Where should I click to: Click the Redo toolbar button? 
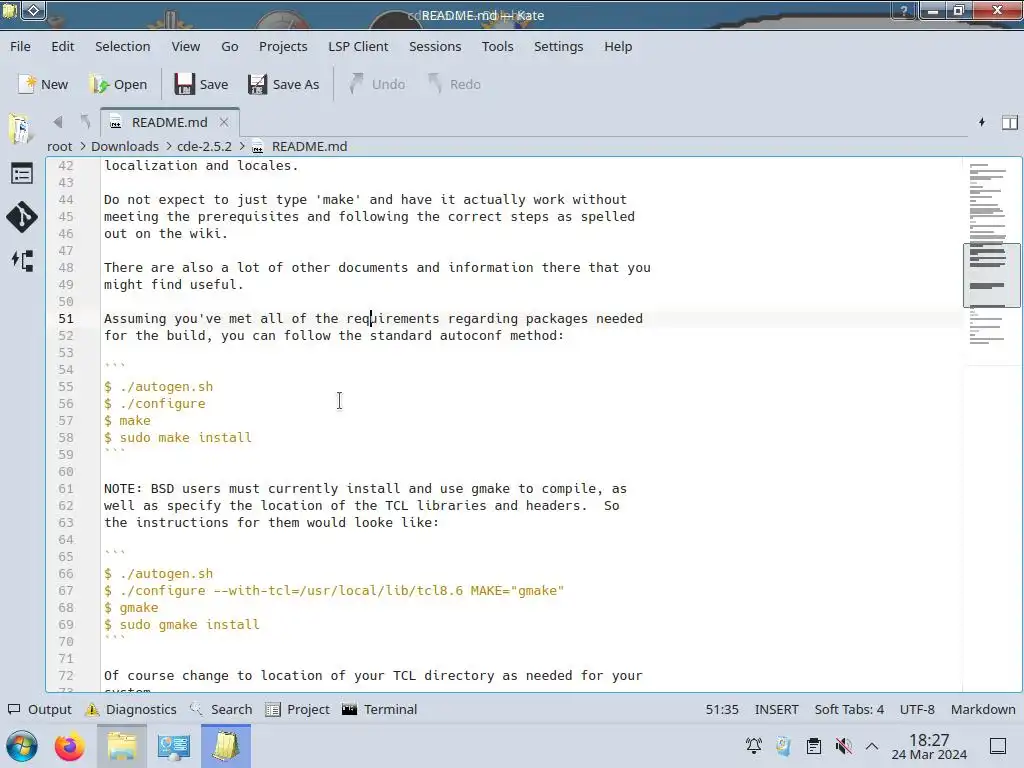[x=455, y=84]
